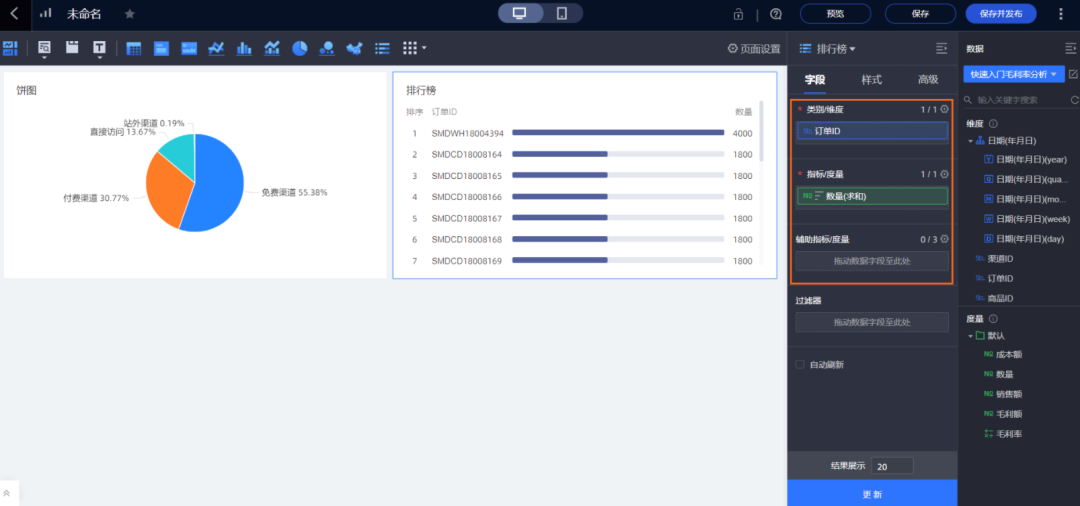This screenshot has width=1080, height=506.
Task: Insert a ranking list chart
Action: [x=382, y=48]
